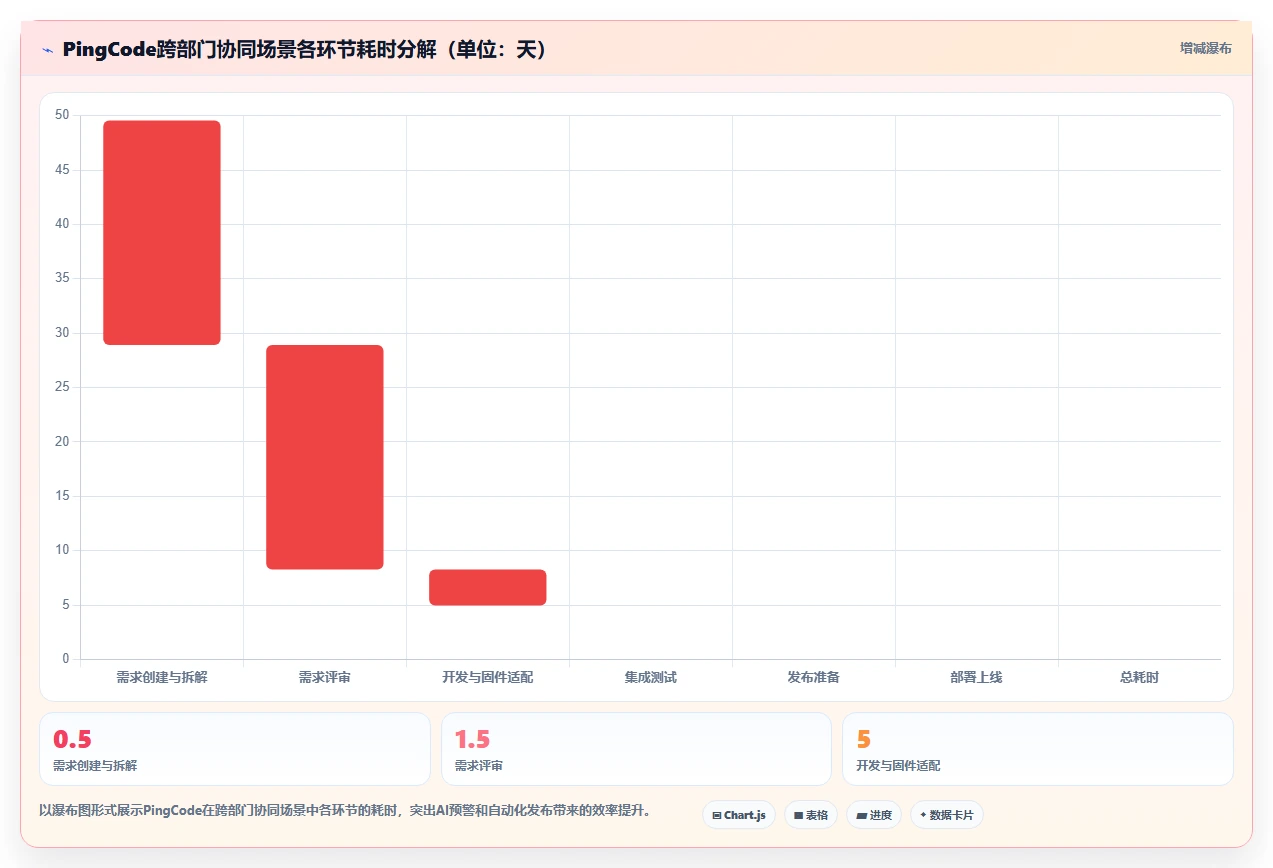Click the x-axis label 发布准备
1273x868 pixels.
coord(814,678)
